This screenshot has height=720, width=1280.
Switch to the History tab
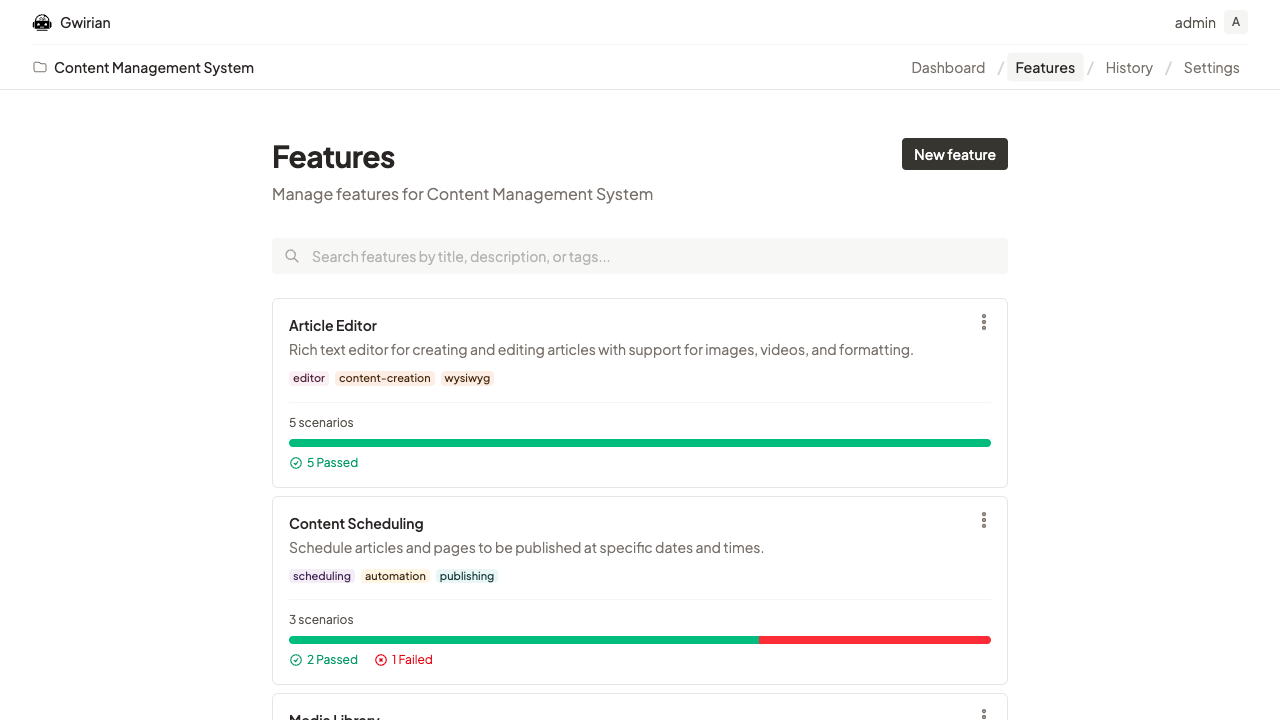click(x=1129, y=68)
